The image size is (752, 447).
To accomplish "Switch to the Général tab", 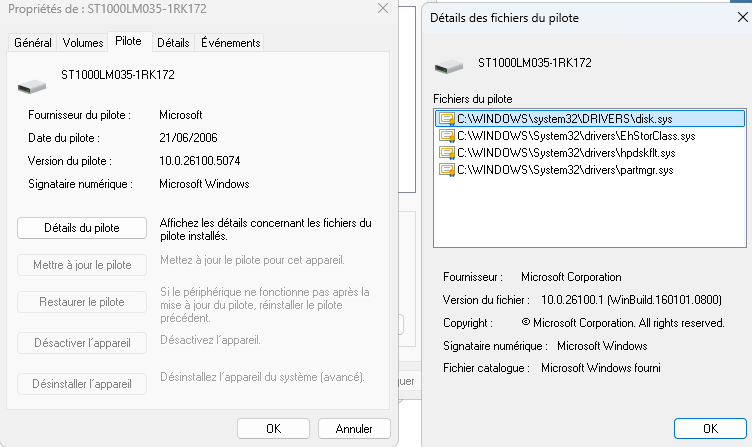I will (33, 43).
